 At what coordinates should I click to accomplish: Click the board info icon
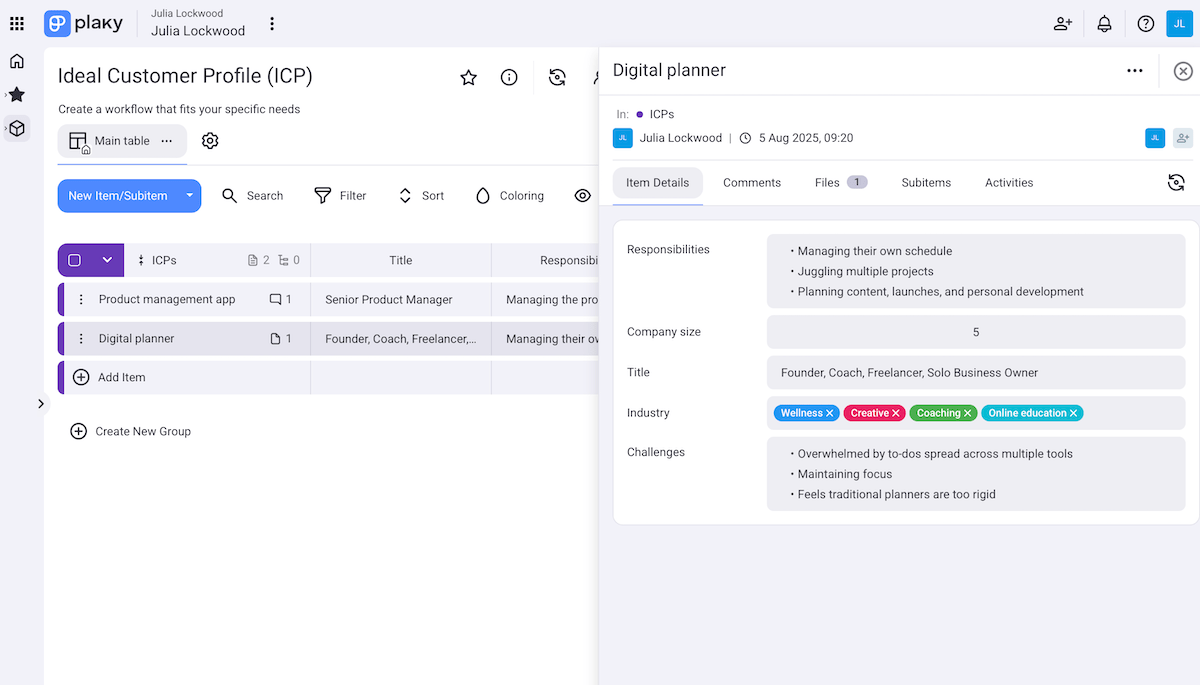(x=509, y=77)
